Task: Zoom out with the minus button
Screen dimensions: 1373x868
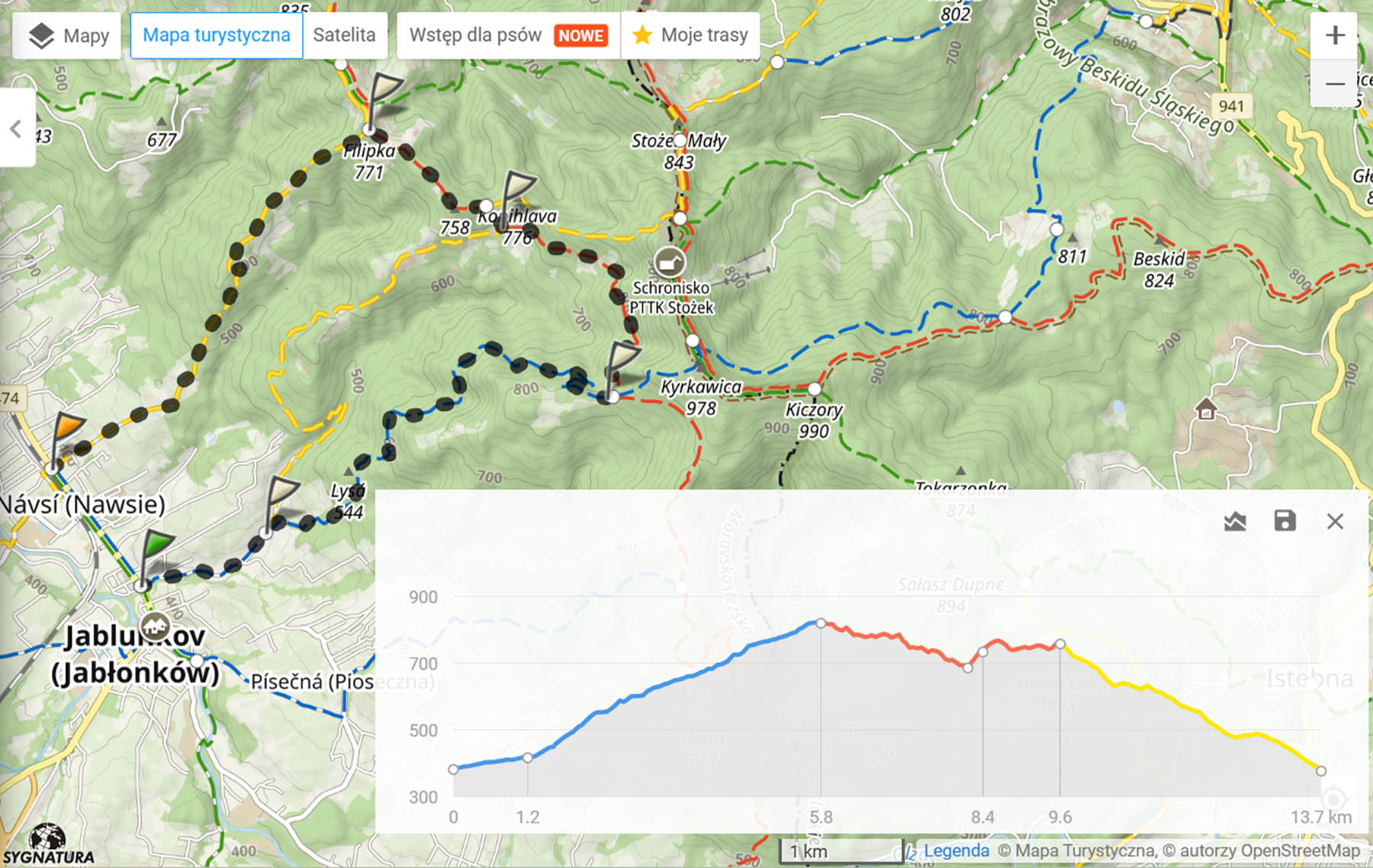Action: click(1334, 83)
